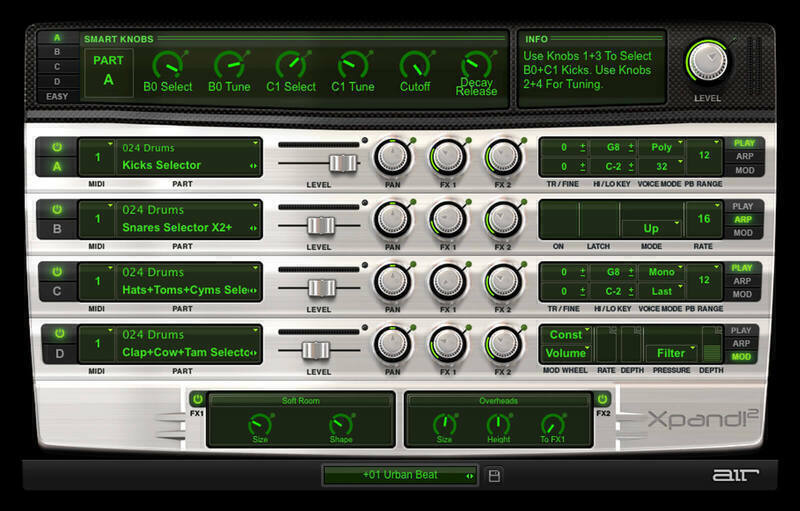Click the FX 2 knob for part A
The height and width of the screenshot is (511, 800).
coord(503,157)
